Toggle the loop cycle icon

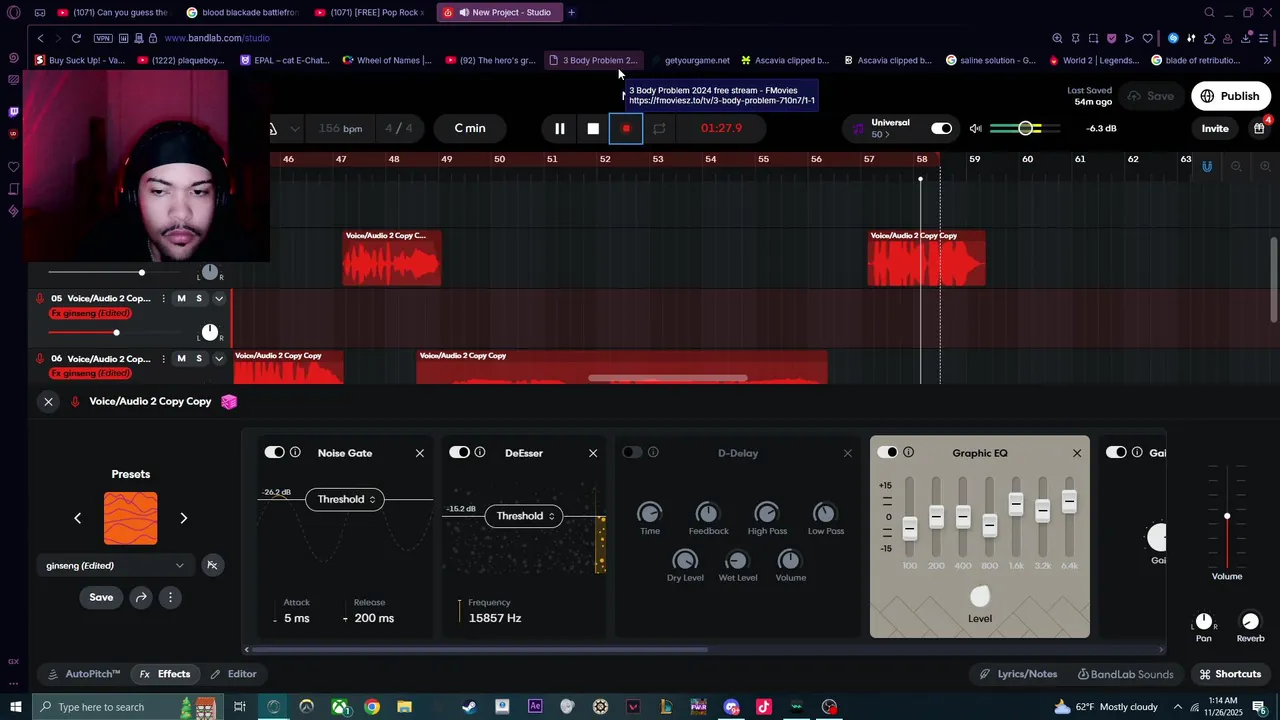tap(659, 128)
